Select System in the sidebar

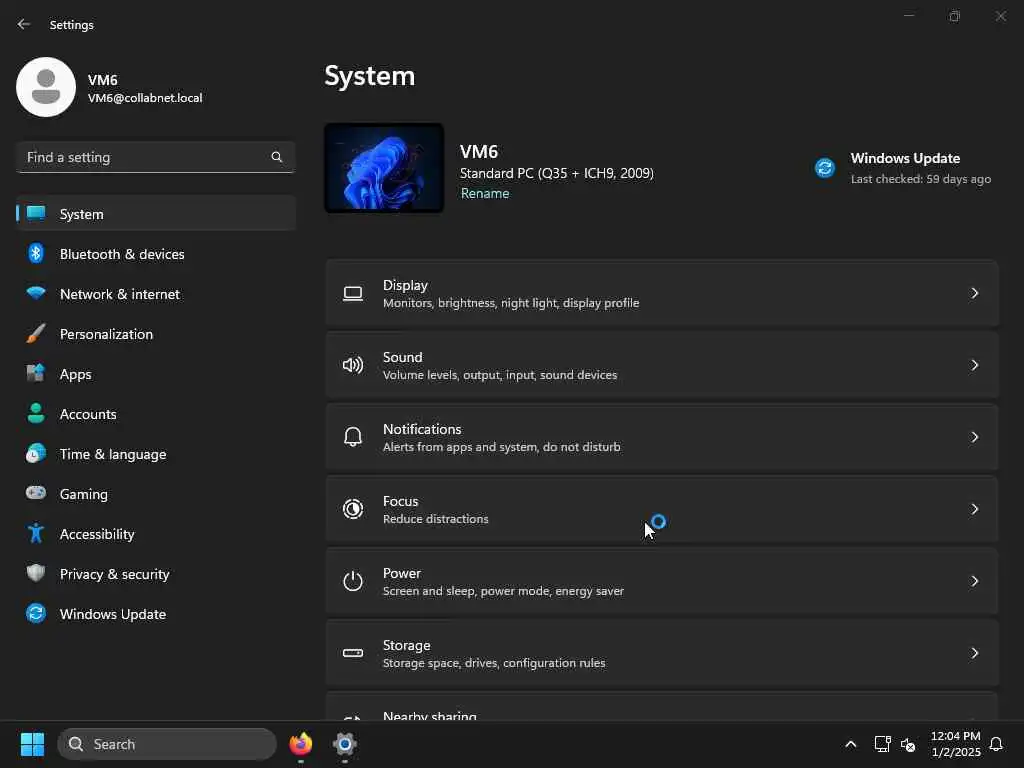pyautogui.click(x=156, y=214)
